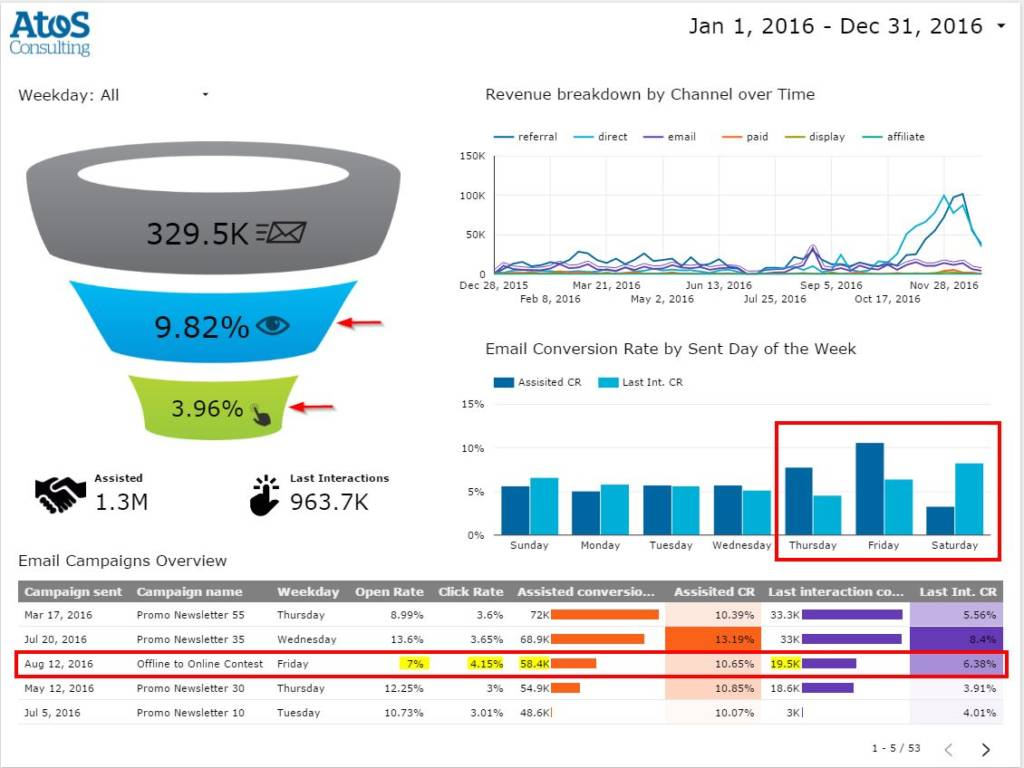Click the Friday Assisted CR bar
Image resolution: width=1024 pixels, height=768 pixels.
pyautogui.click(x=869, y=488)
